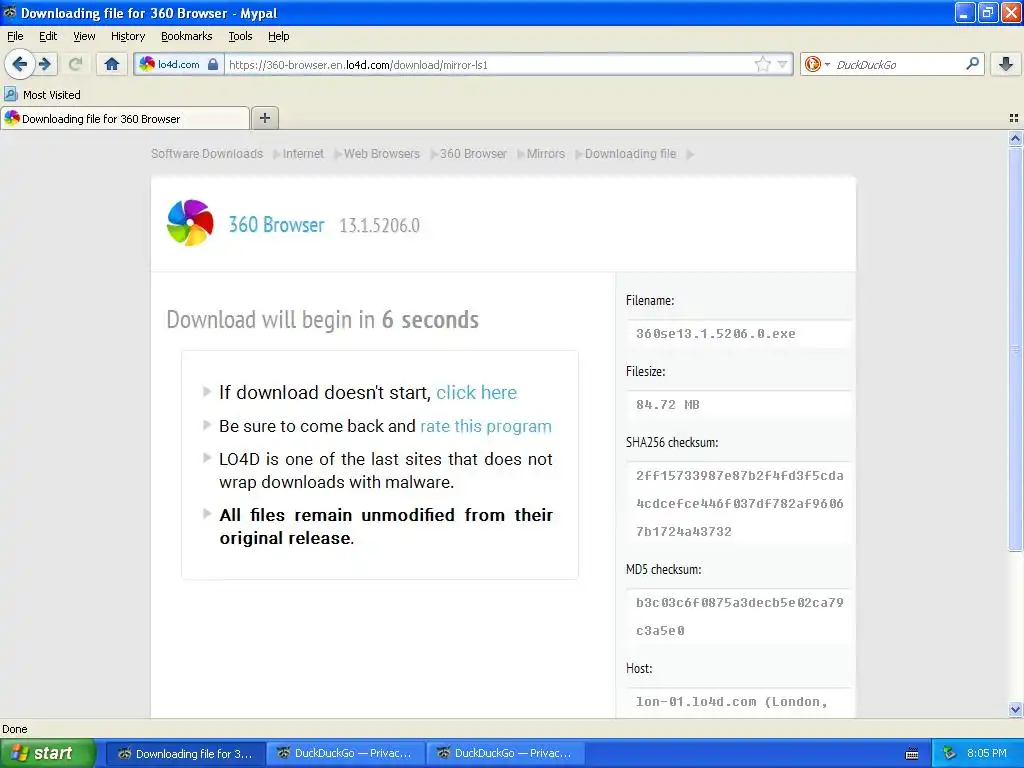This screenshot has width=1024, height=768.
Task: Click the lo4d.com site identity icon
Action: coord(147,64)
